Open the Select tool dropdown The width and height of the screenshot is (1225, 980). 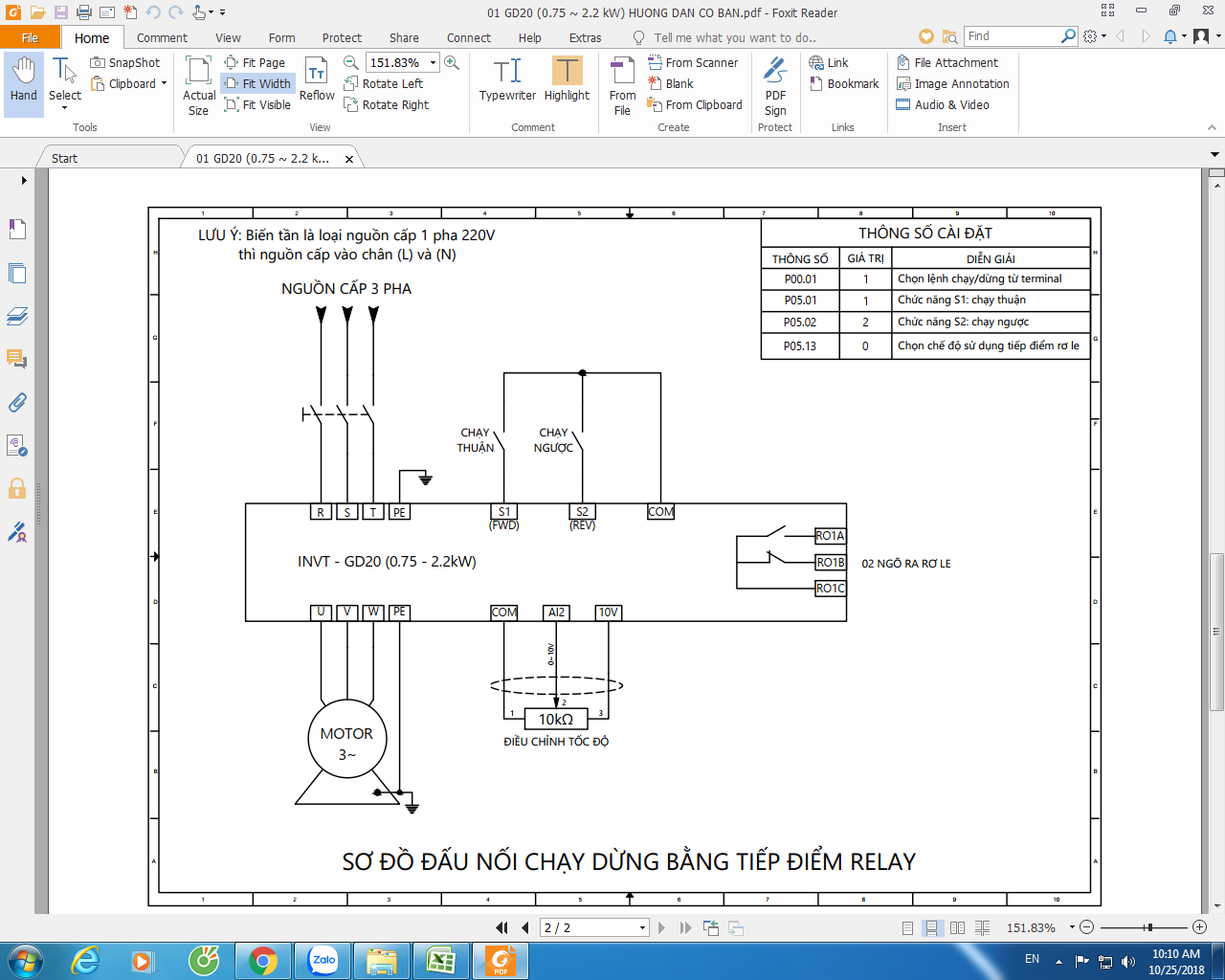(x=64, y=108)
